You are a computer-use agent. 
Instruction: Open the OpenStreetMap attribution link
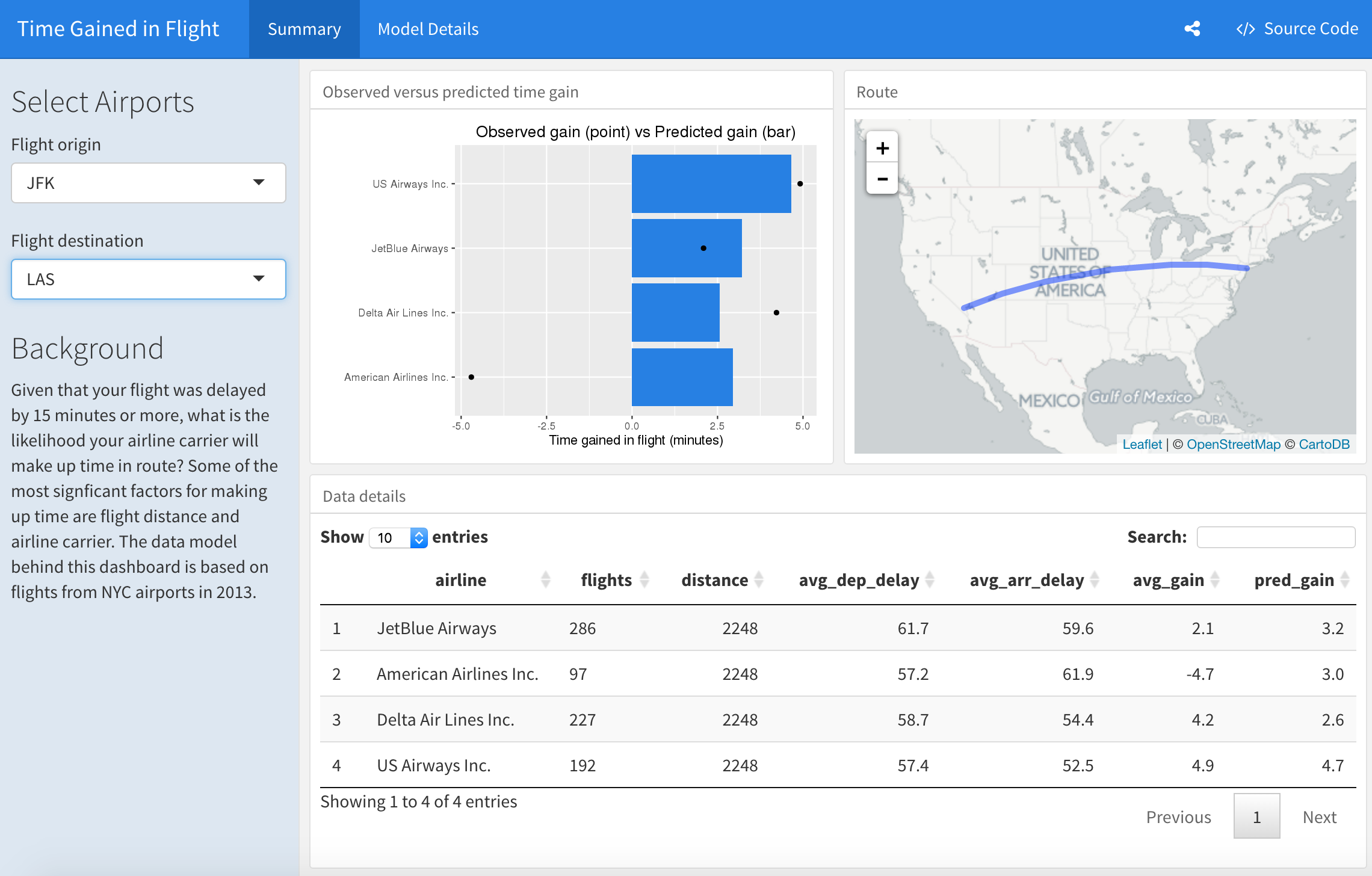tap(1233, 444)
